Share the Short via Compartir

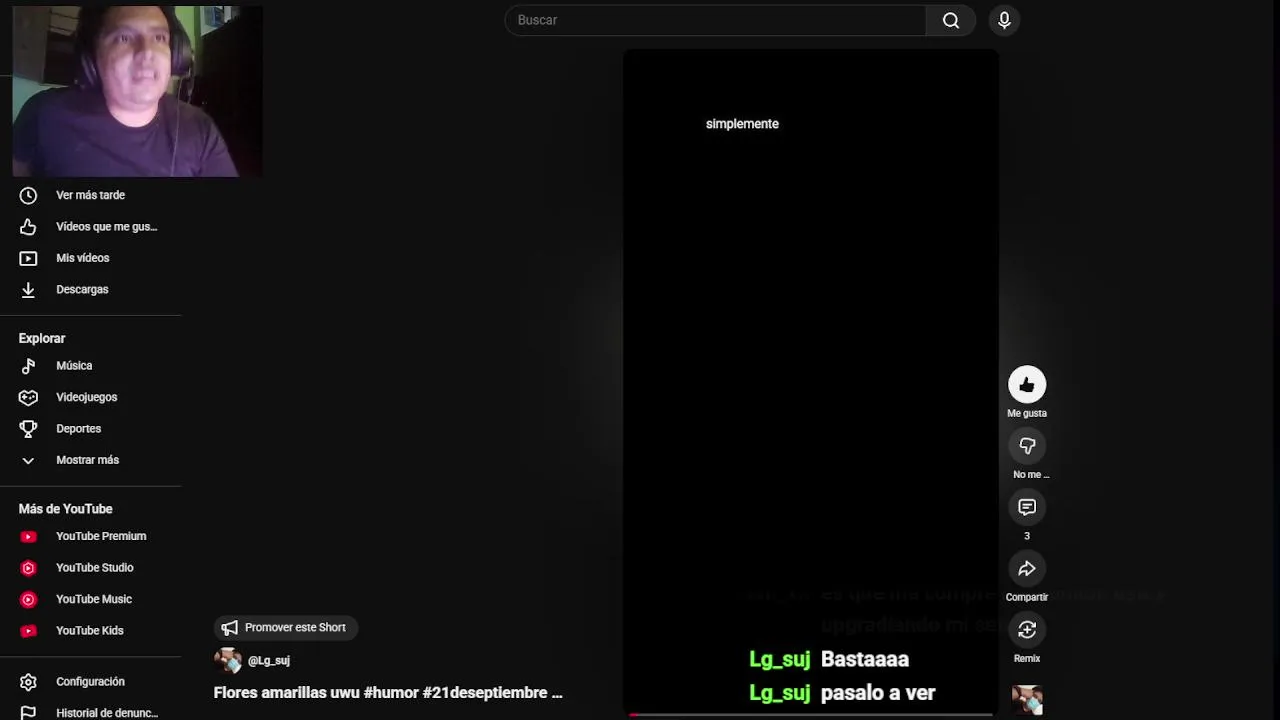pos(1027,569)
